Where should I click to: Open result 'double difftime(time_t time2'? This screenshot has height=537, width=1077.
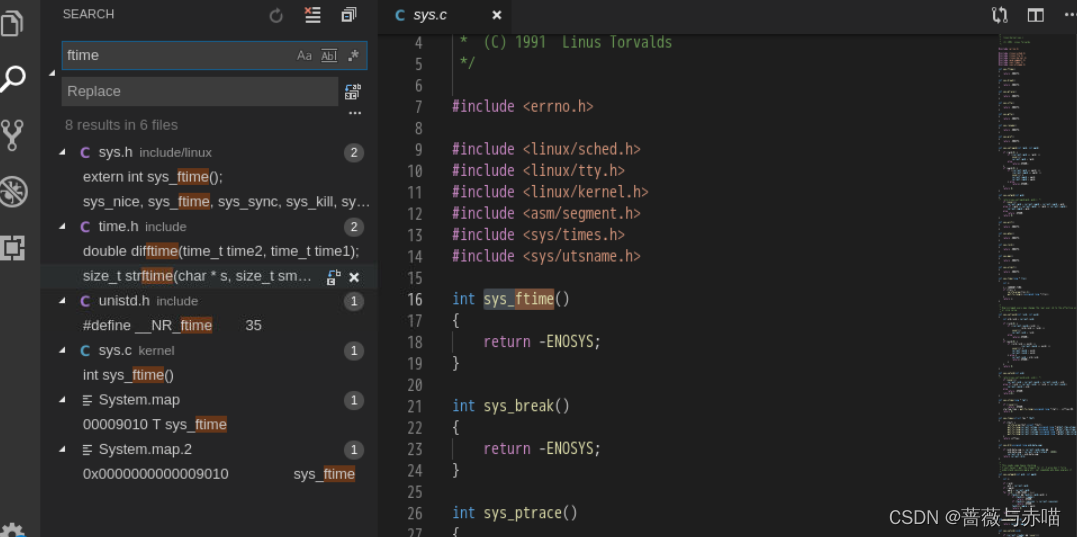click(221, 251)
